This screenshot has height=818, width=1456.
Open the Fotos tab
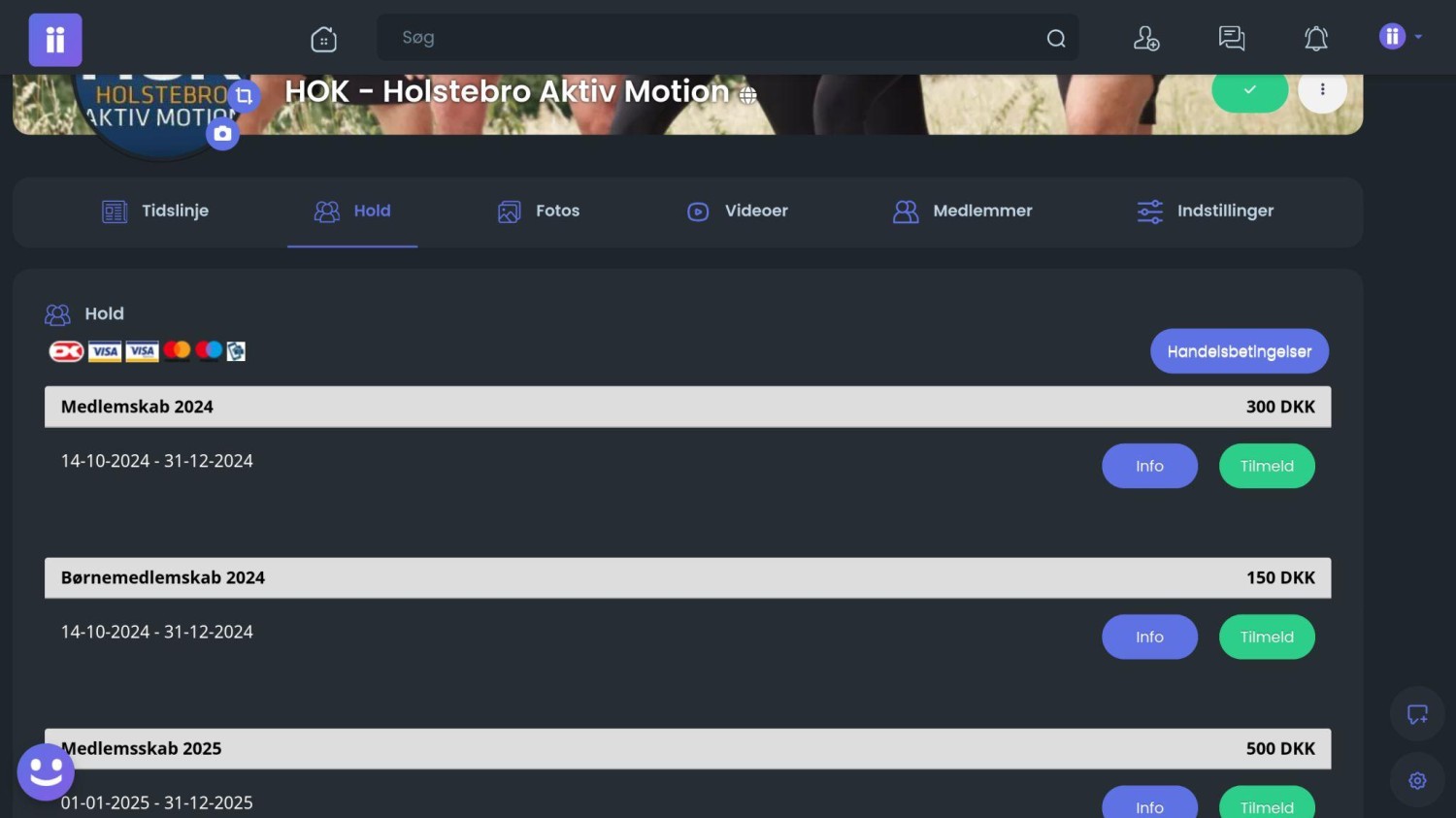[x=539, y=211]
